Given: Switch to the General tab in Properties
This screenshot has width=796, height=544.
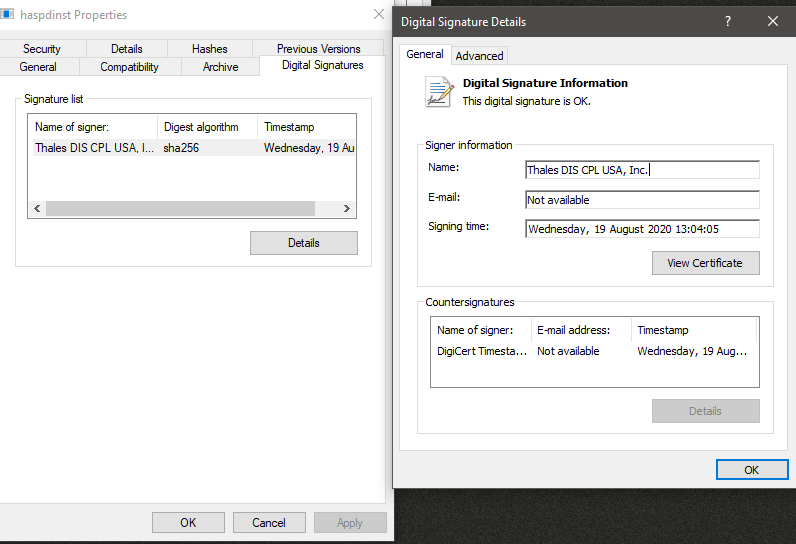Looking at the screenshot, I should 38,66.
